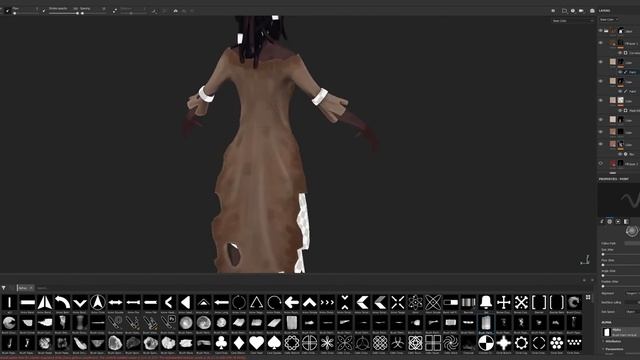640x360 pixels.
Task: Select the vertical line alpha
Action: click(9, 302)
